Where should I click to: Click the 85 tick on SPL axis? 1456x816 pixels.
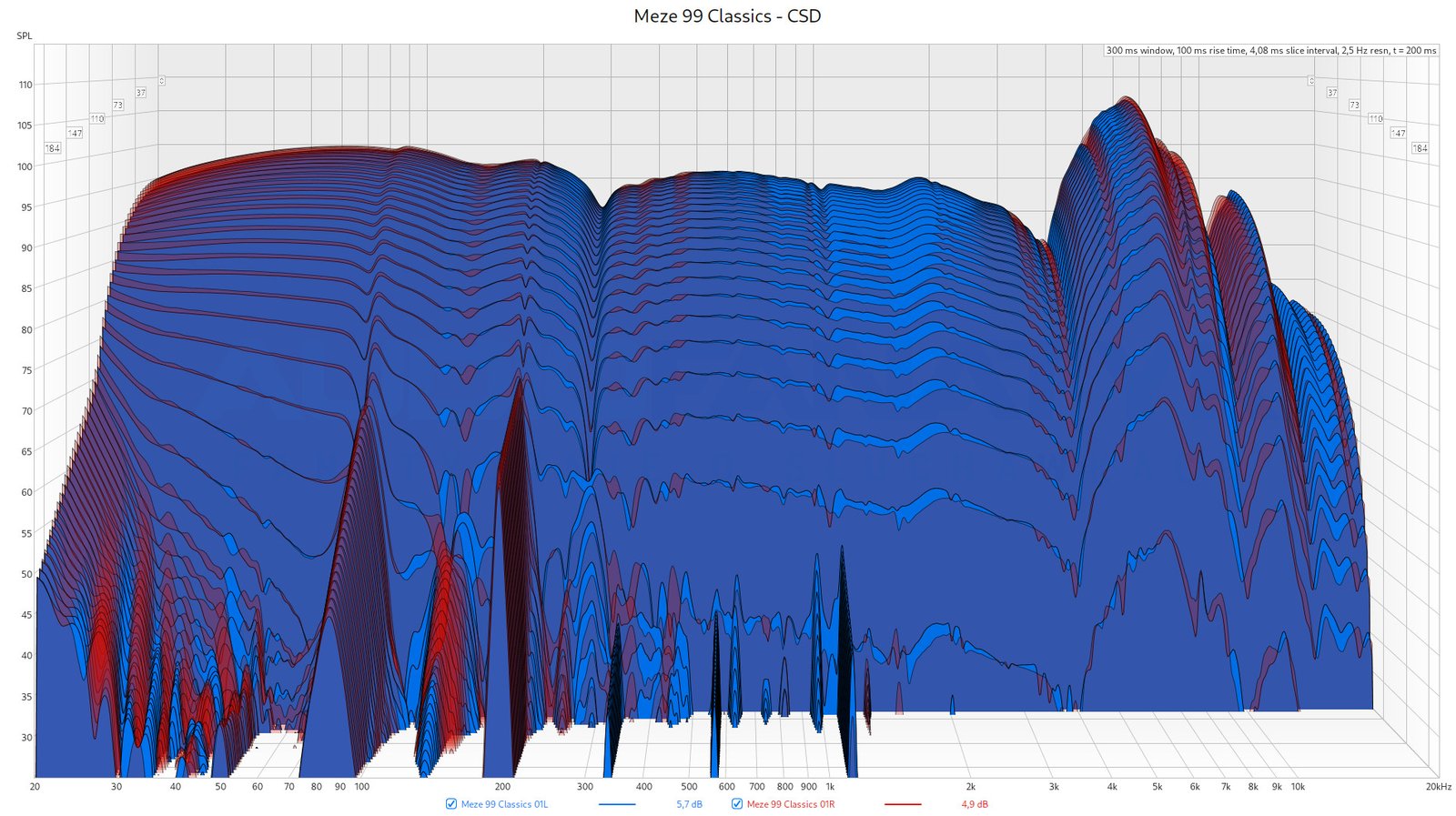(27, 288)
